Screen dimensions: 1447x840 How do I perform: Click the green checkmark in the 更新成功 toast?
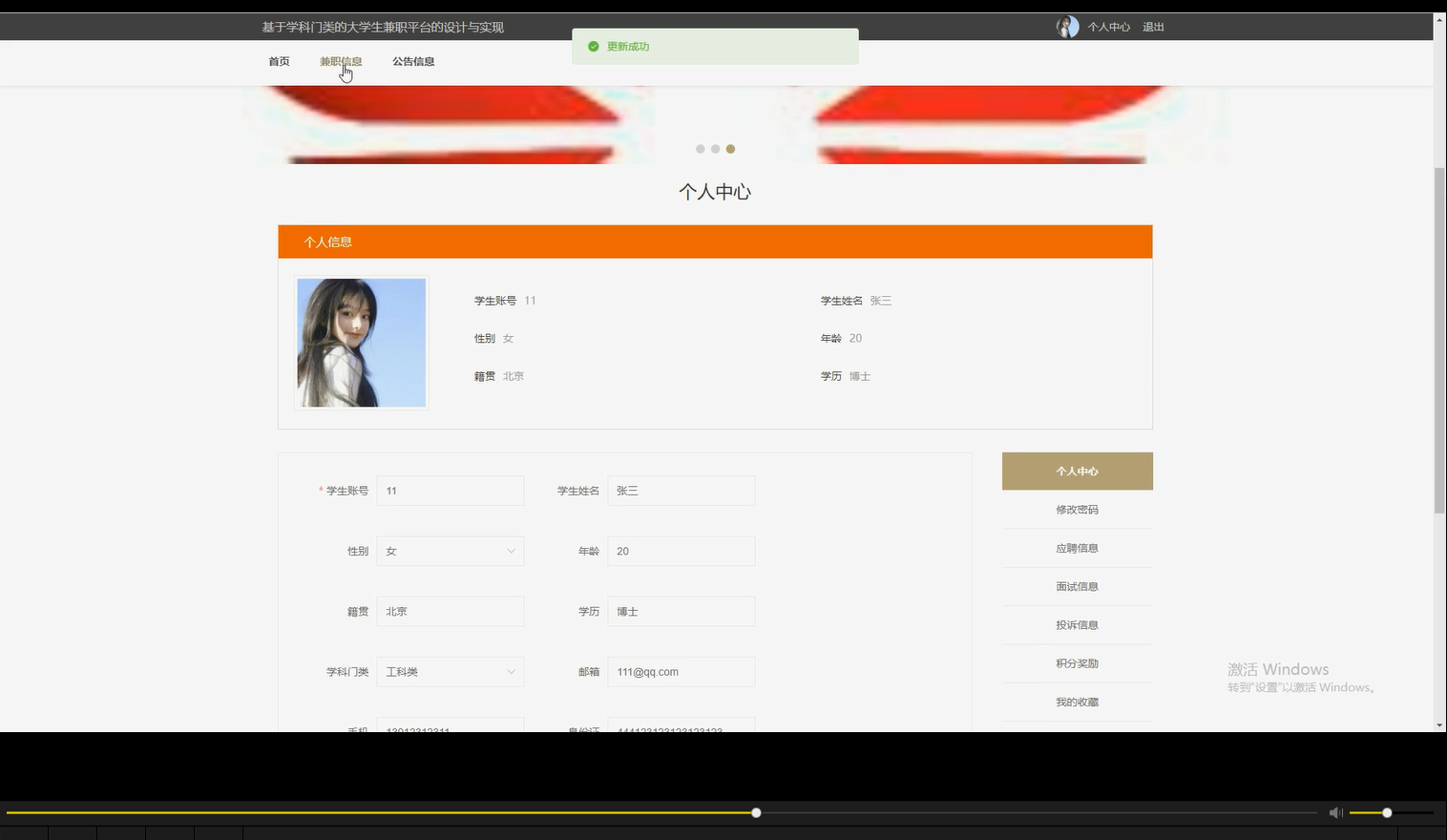[x=594, y=46]
